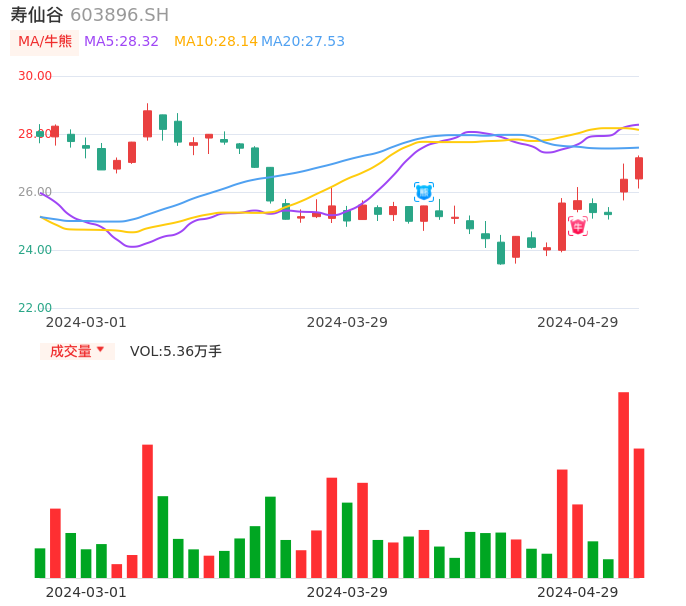Screen dimensions: 686x606
Task: Select the MA/牛熊 indicator tab
Action: click(44, 42)
